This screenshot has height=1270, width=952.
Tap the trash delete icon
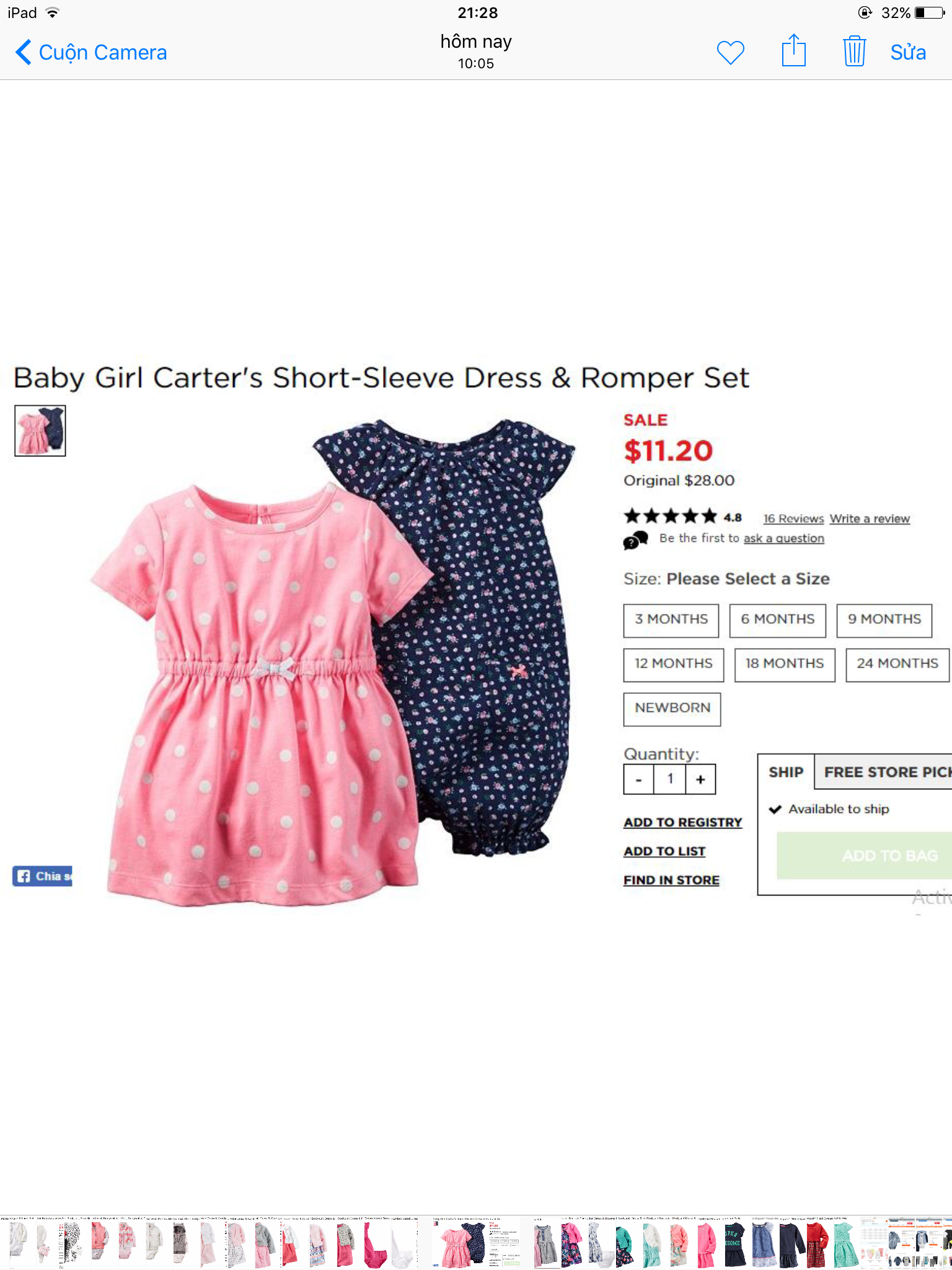(x=854, y=51)
